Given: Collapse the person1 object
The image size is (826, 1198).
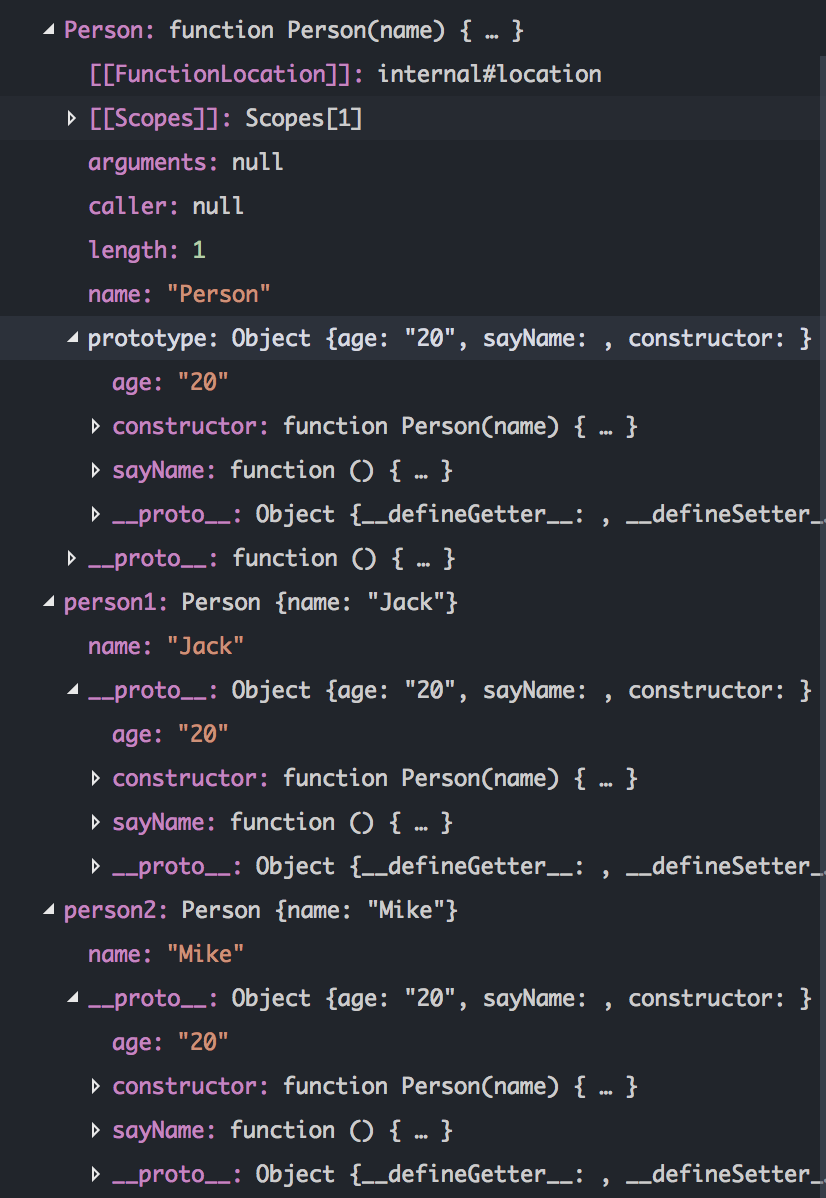Looking at the screenshot, I should tap(49, 603).
